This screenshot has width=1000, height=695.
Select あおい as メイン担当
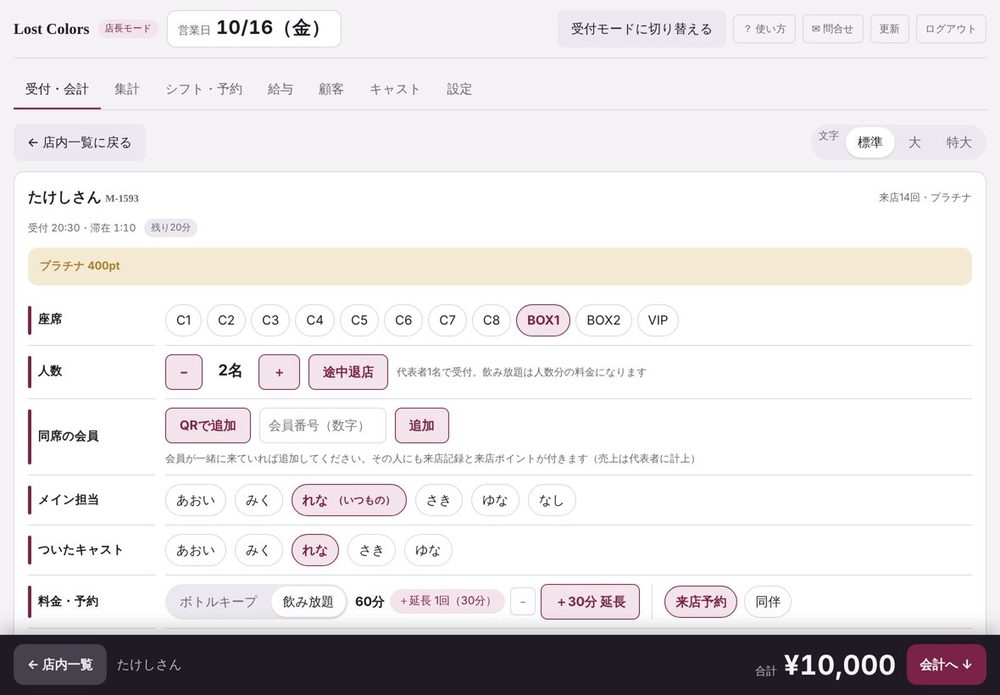(x=196, y=501)
